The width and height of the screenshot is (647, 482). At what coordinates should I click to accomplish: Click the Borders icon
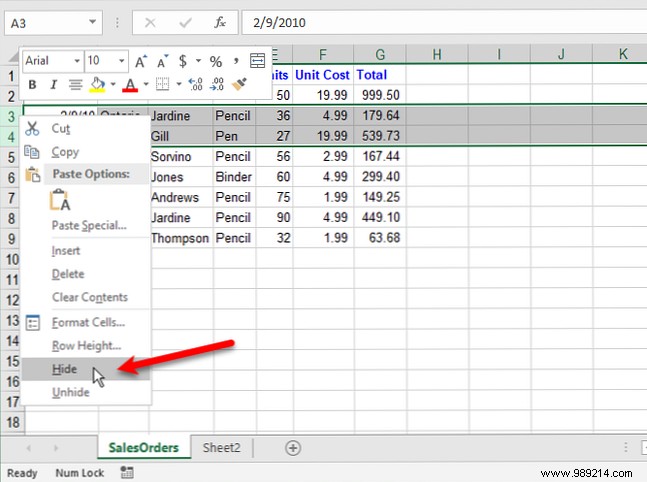pyautogui.click(x=163, y=85)
